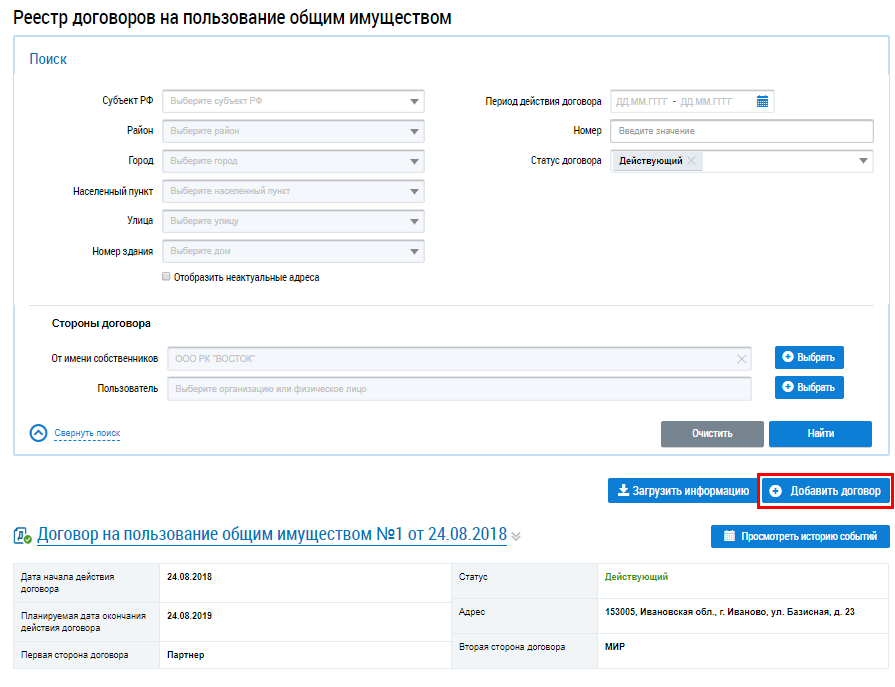Open Договор на пользование общим имуществом №1 link

click(x=272, y=535)
